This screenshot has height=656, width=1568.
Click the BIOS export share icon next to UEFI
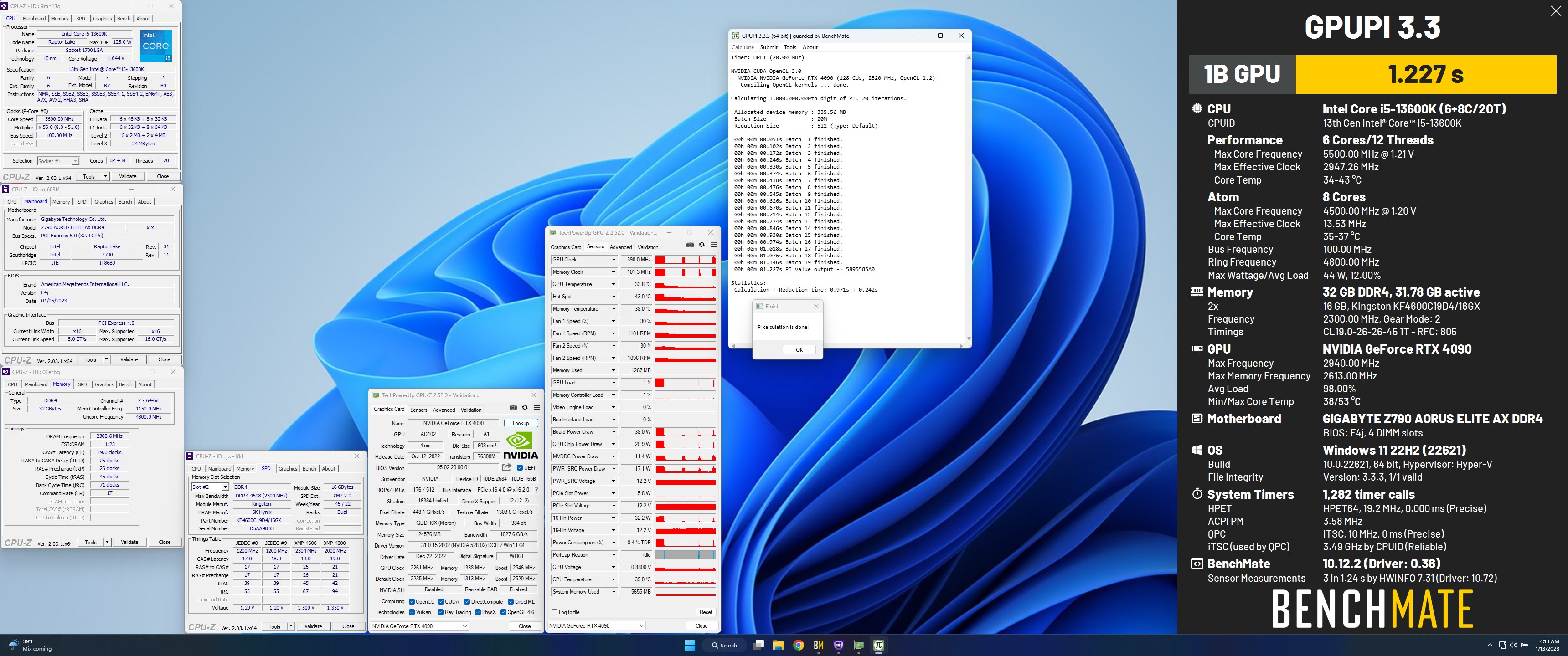506,467
